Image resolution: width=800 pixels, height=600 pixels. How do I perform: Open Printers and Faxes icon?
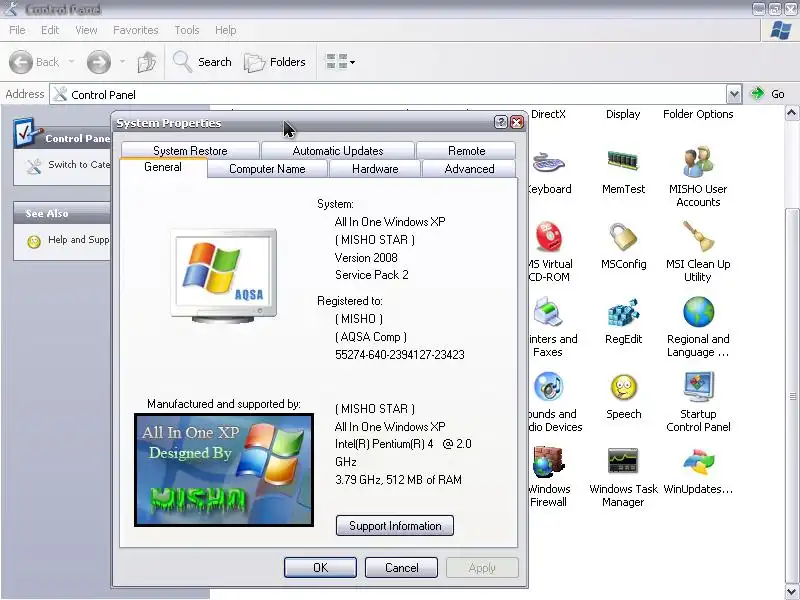coord(549,312)
